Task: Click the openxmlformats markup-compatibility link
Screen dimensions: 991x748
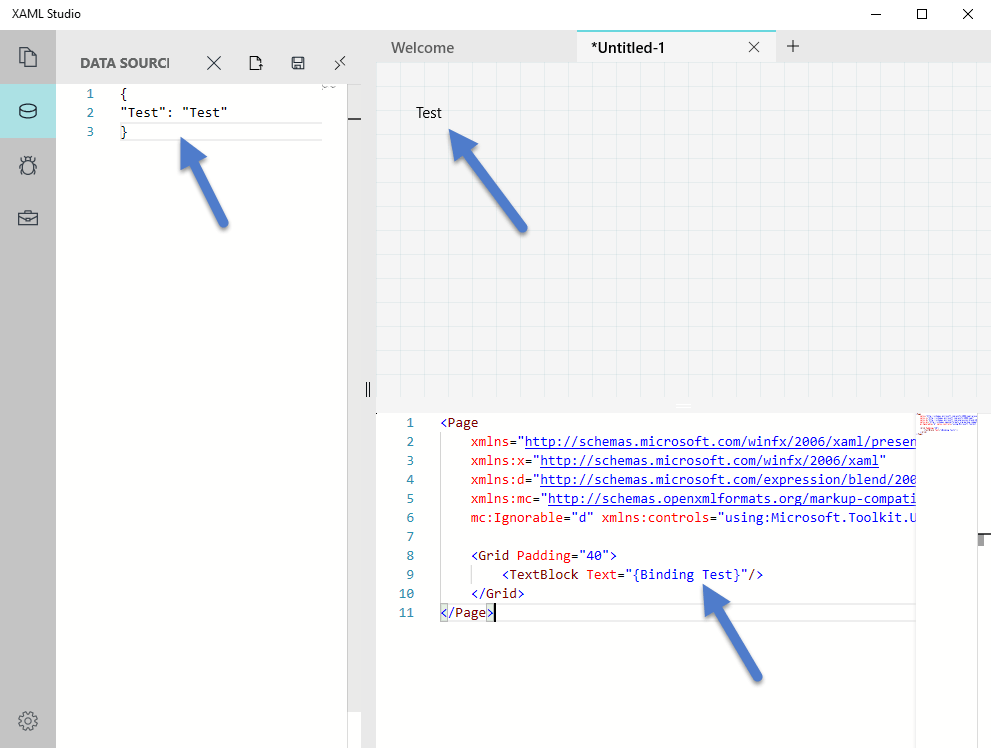Action: [731, 499]
